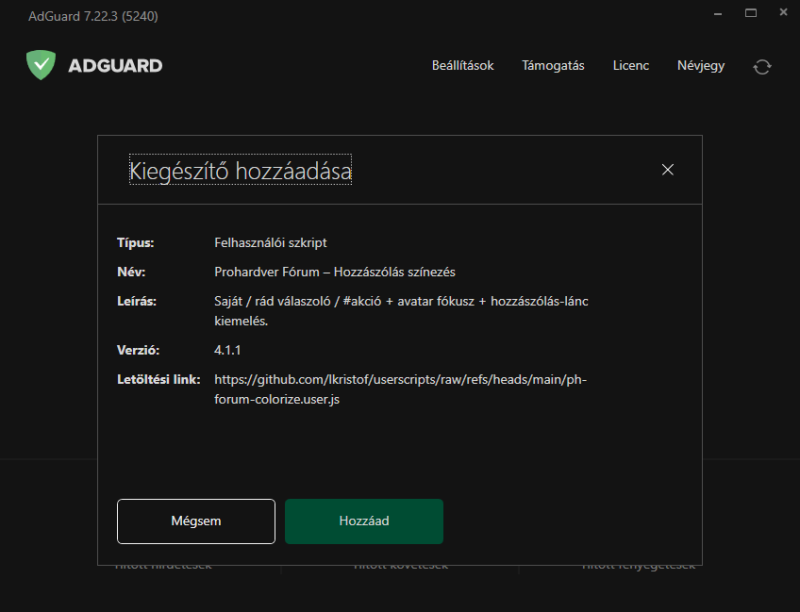
Task: Minimize the AdGuard window
Action: [x=718, y=14]
